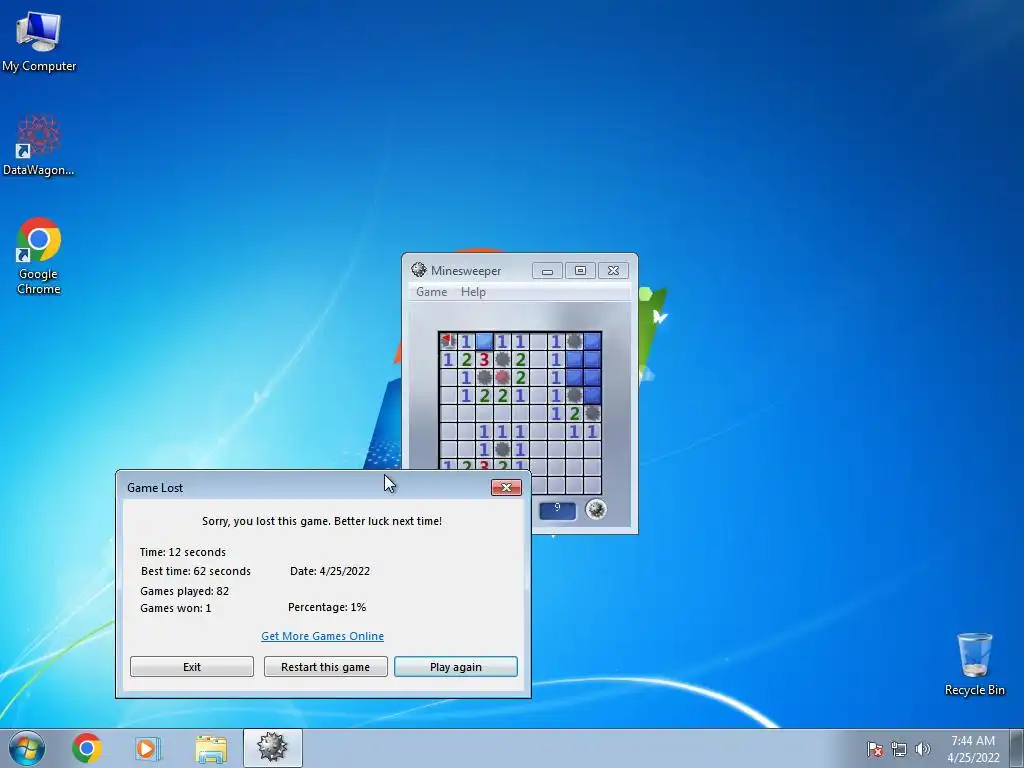Close the Game Lost dialog with the red X

(506, 487)
